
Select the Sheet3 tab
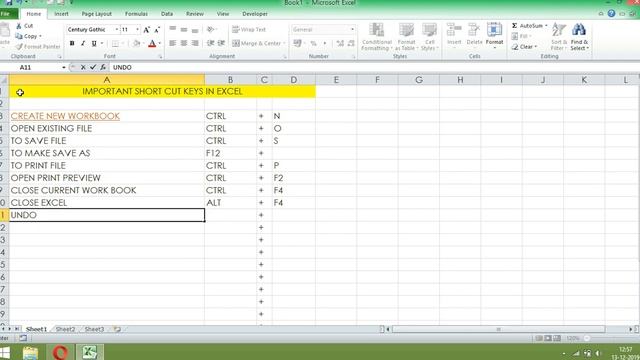[94, 329]
